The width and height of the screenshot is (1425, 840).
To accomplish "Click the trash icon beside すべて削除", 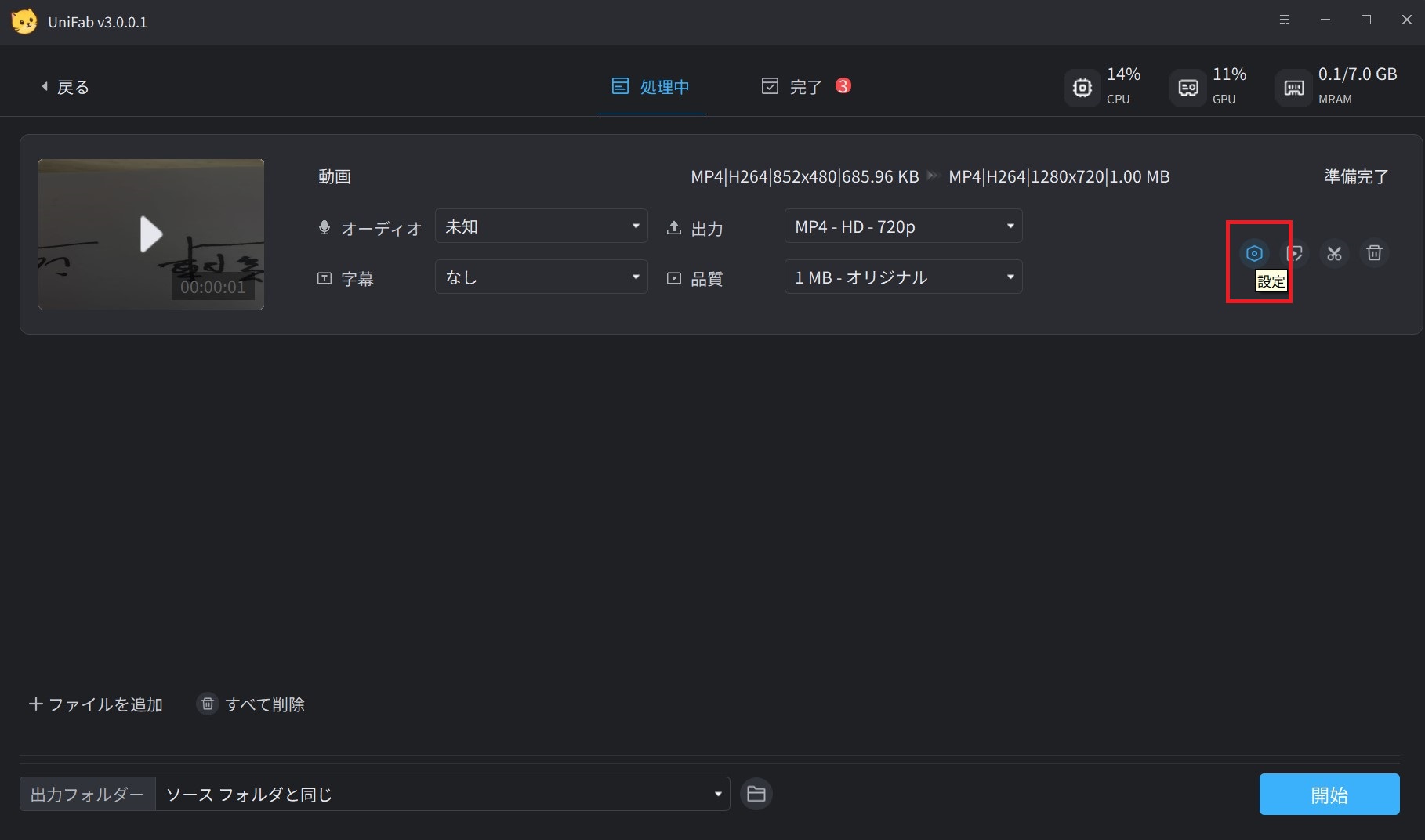I will [x=208, y=704].
